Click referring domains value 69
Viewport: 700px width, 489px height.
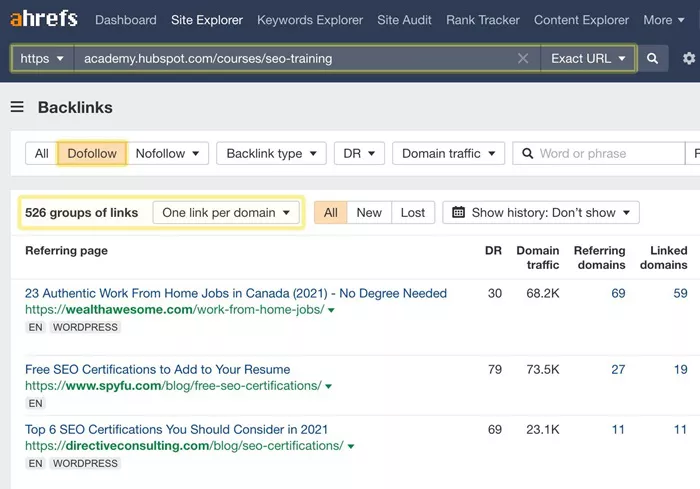tap(618, 293)
